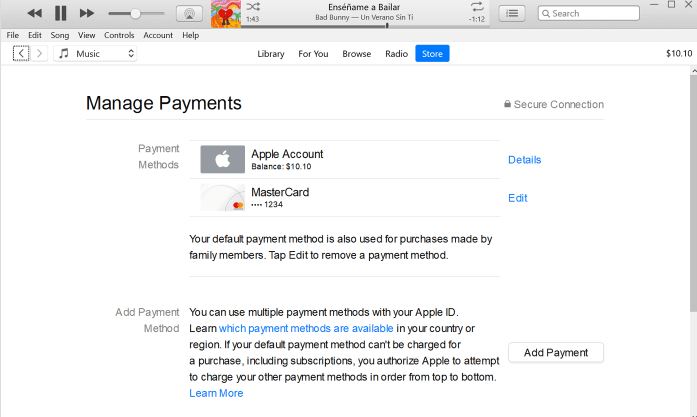Image resolution: width=697 pixels, height=417 pixels.
Task: Click the rewind previous track button
Action: [x=34, y=13]
